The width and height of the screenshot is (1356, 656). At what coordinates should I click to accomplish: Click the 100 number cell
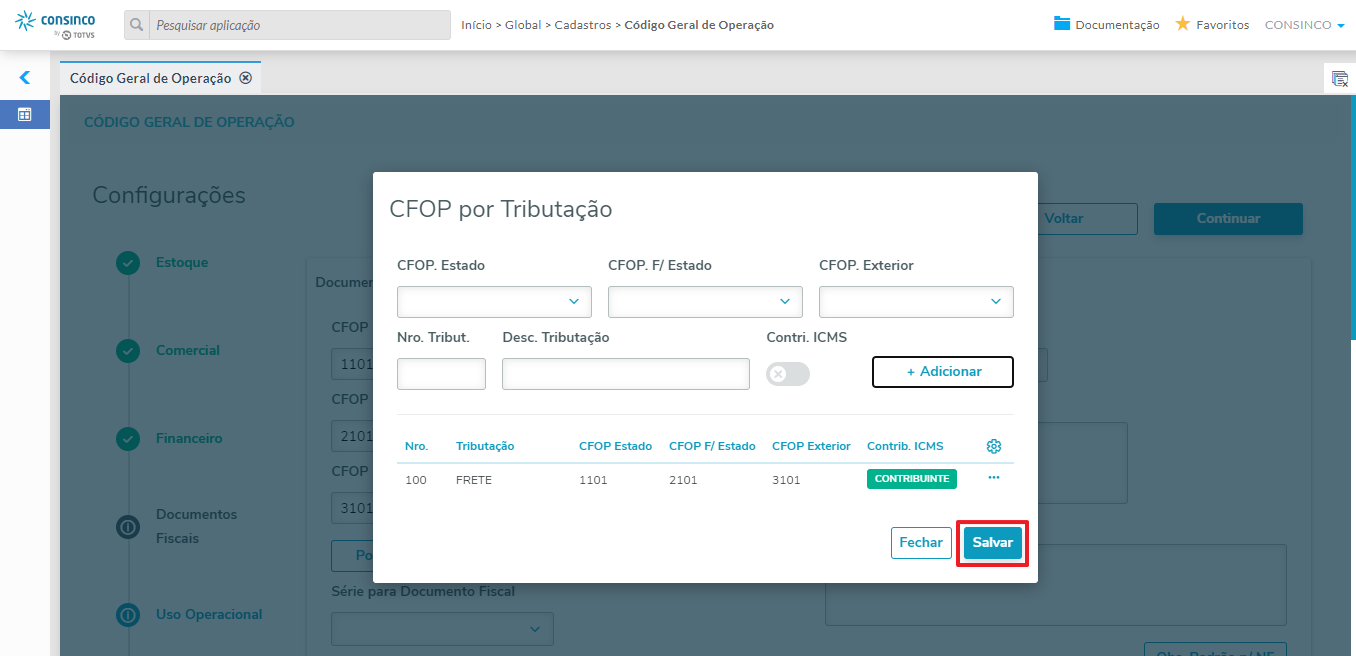pos(416,480)
